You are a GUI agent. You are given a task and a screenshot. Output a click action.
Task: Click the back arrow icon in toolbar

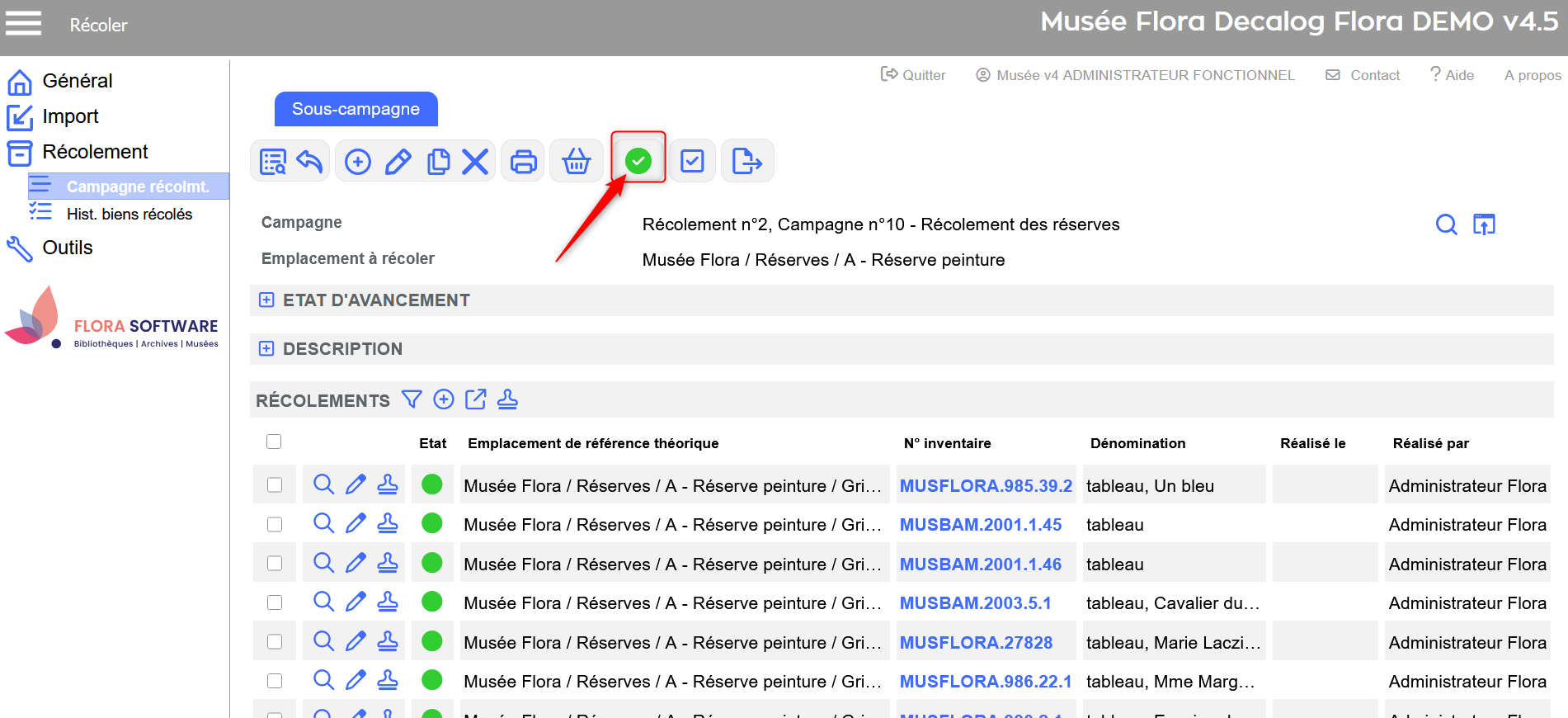(x=310, y=162)
